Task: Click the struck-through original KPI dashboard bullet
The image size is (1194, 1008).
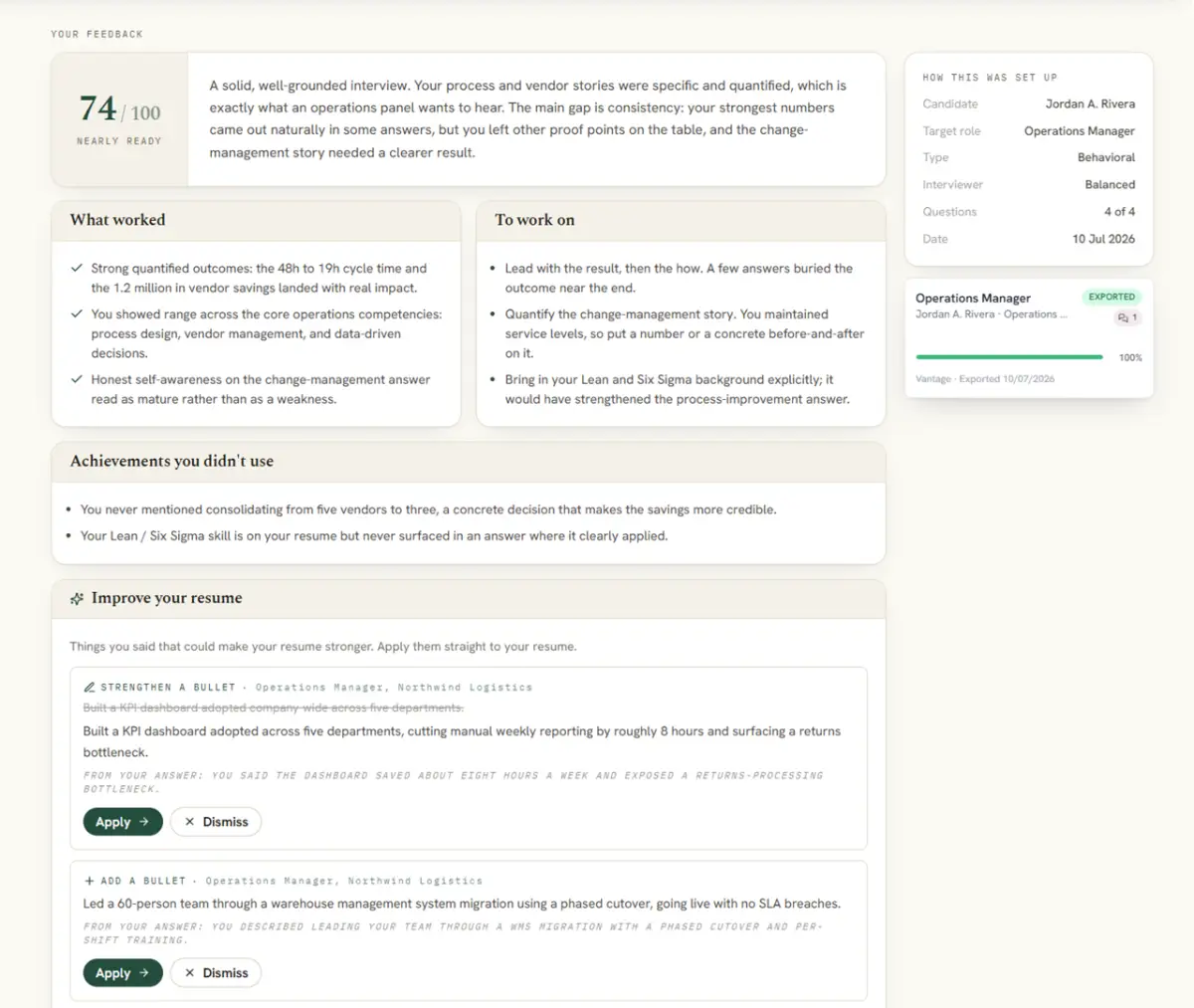Action: click(x=273, y=707)
